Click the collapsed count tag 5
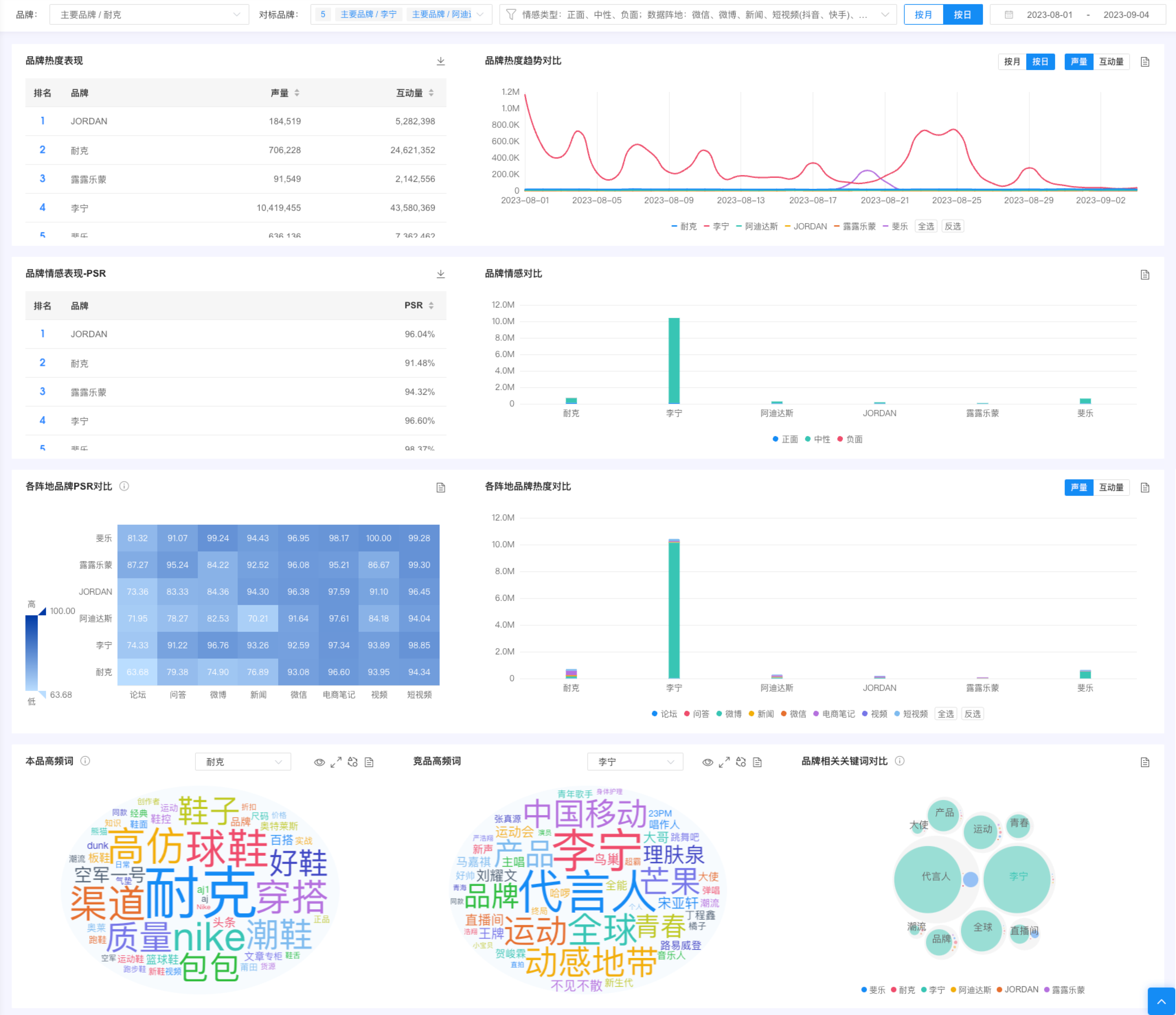 [x=323, y=15]
